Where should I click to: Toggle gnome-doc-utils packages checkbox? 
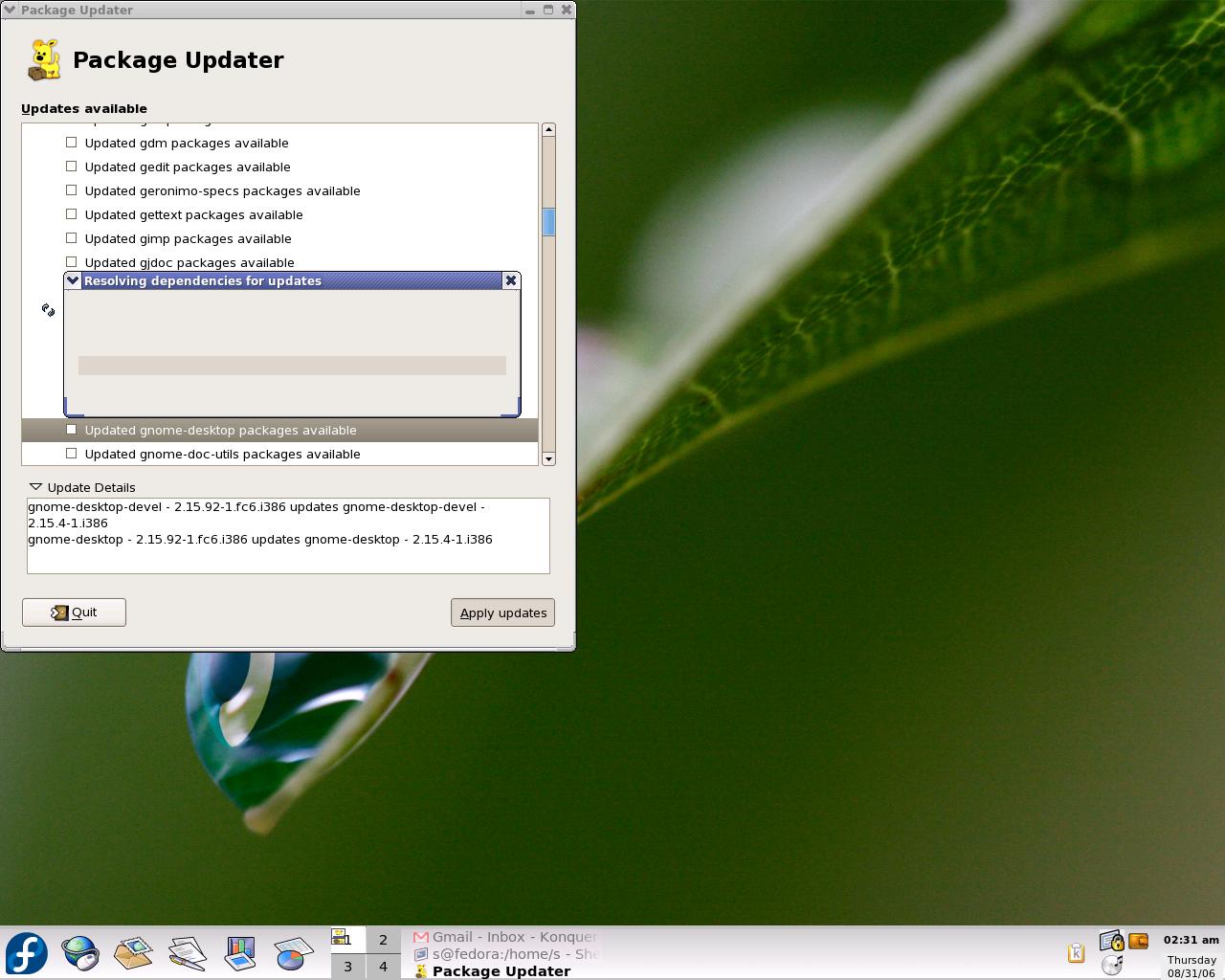[x=71, y=454]
